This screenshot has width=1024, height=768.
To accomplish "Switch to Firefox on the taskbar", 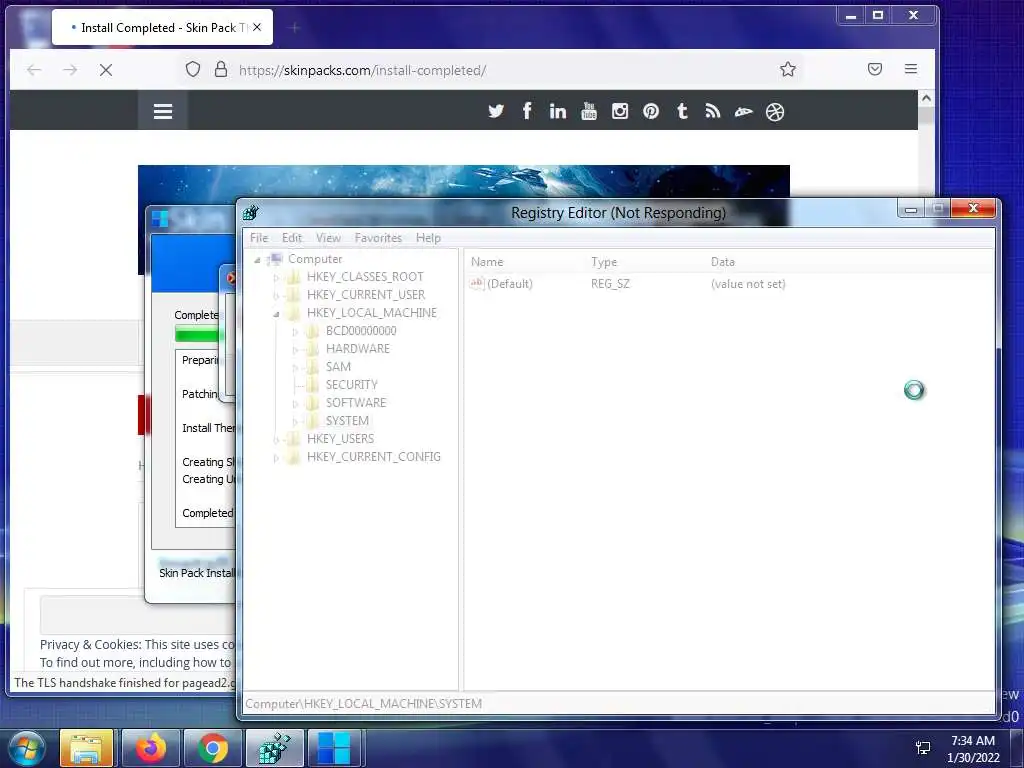I will point(150,748).
